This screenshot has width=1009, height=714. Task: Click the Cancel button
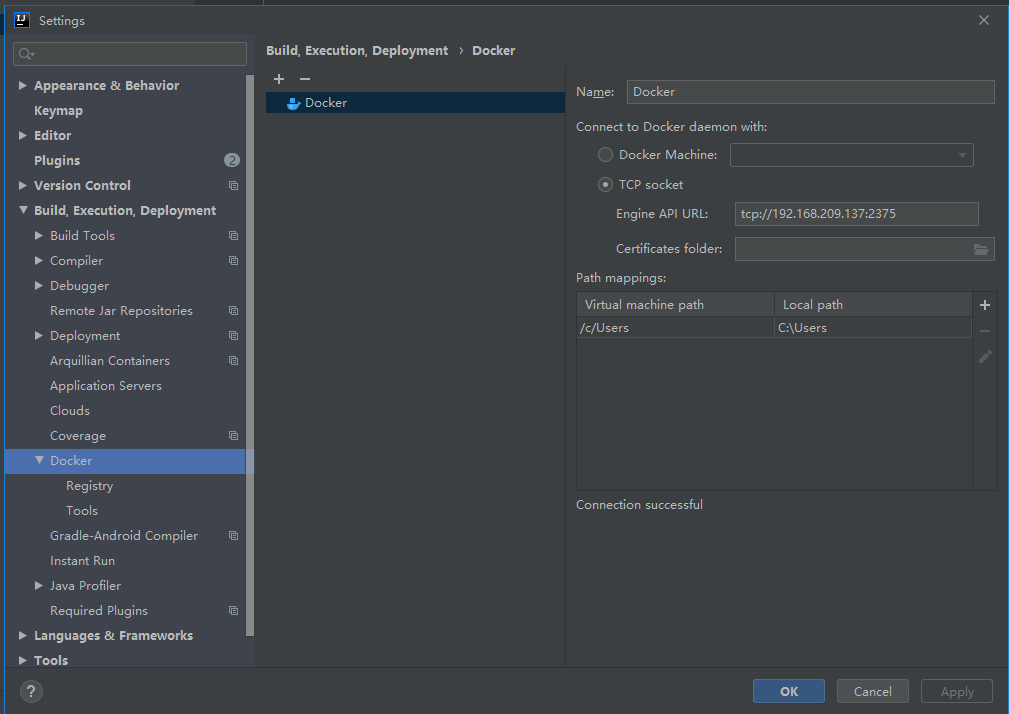(x=873, y=691)
